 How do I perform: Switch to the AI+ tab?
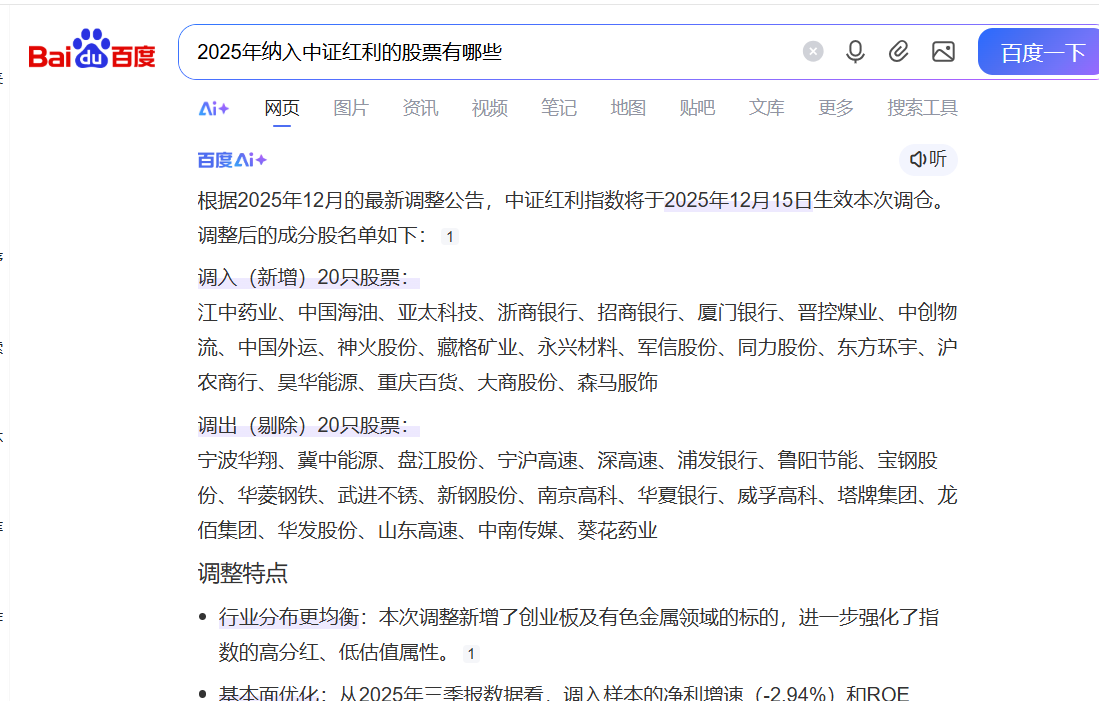[x=214, y=109]
